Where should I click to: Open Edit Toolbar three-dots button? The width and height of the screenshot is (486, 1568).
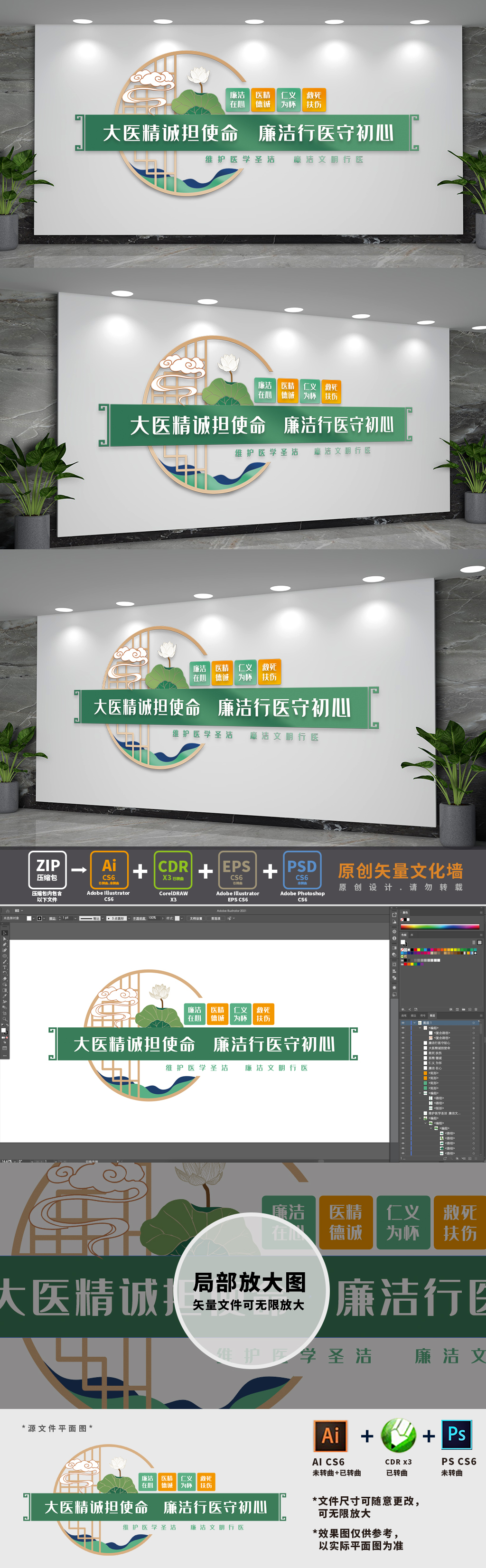(x=5, y=1055)
